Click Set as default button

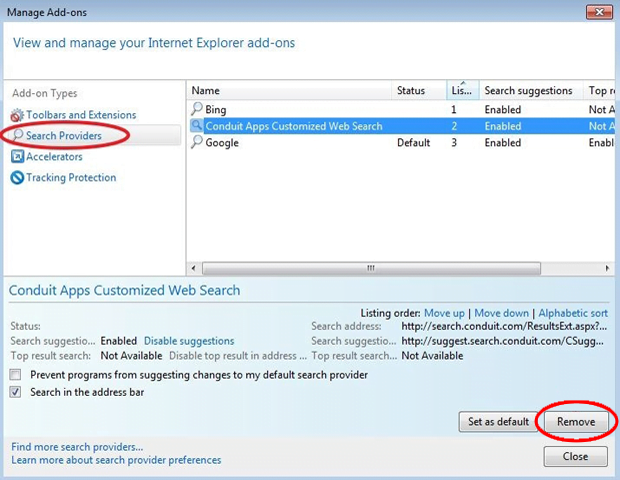tap(498, 421)
